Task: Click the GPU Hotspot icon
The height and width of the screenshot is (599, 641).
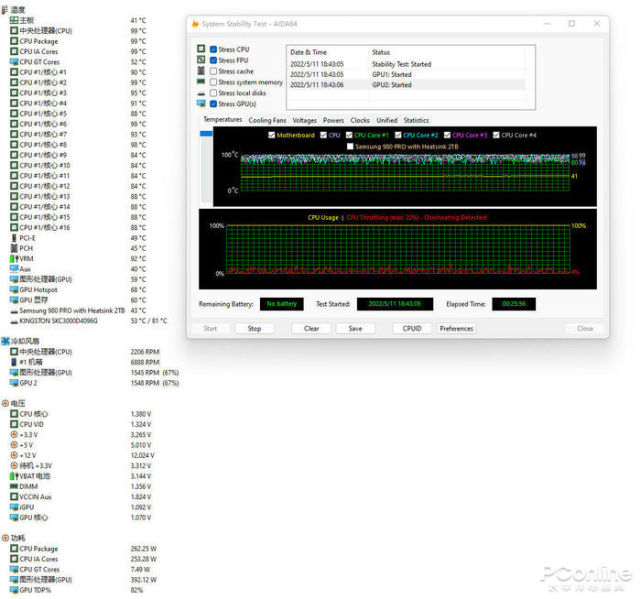Action: [14, 290]
